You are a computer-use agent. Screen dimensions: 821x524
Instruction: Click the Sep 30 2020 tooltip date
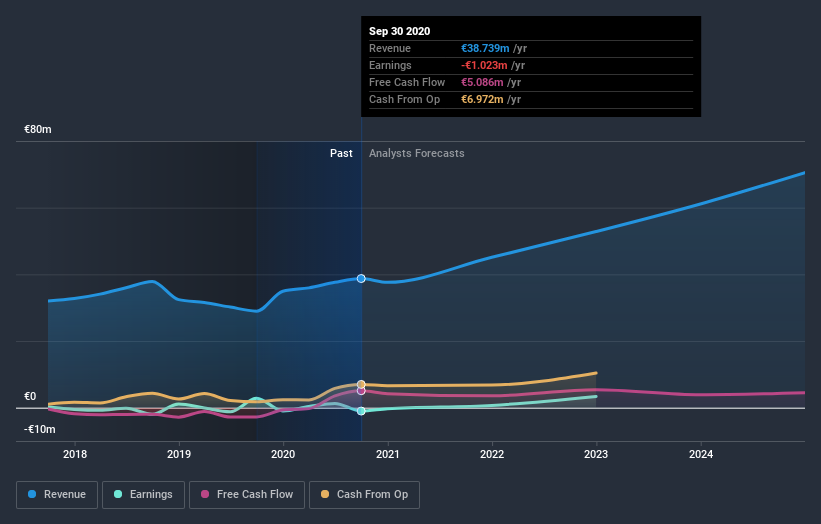pyautogui.click(x=400, y=31)
